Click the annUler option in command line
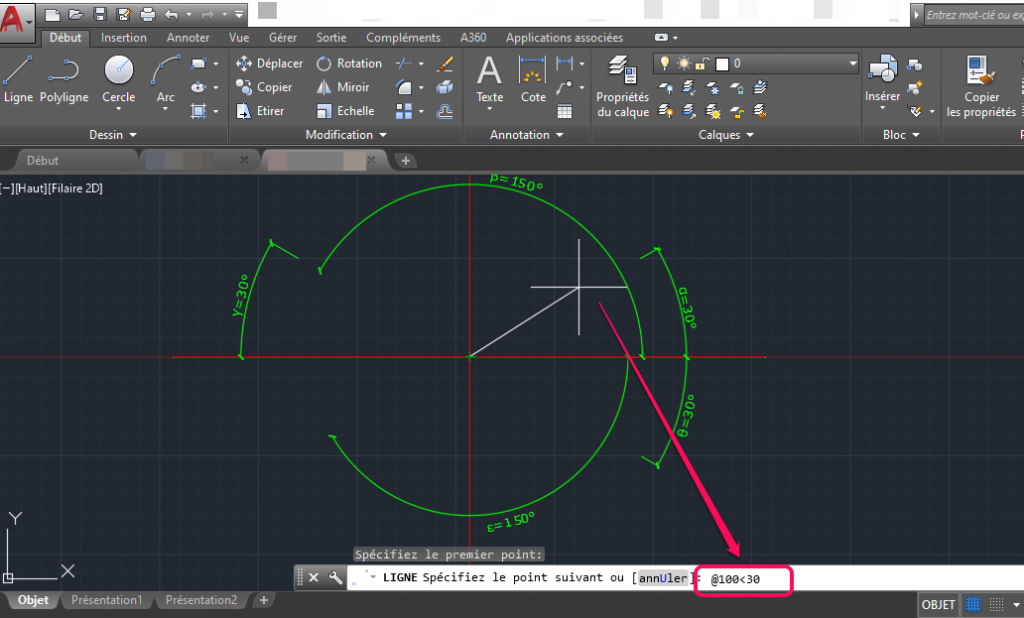The width and height of the screenshot is (1024, 618). pos(663,577)
